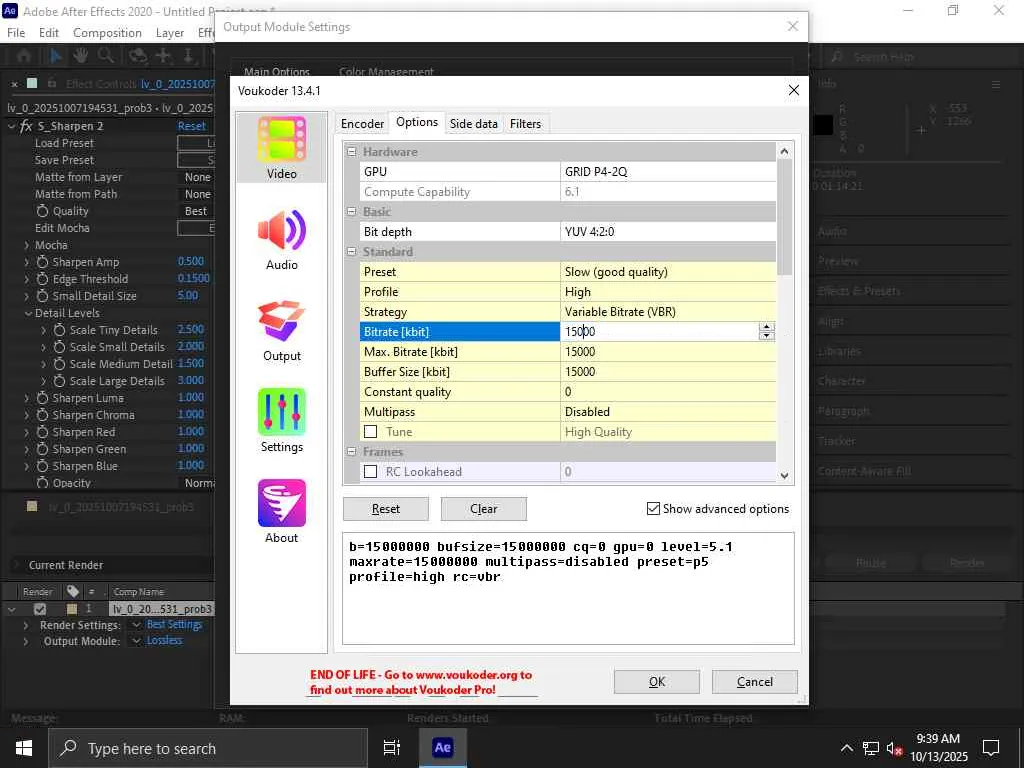Screen dimensions: 1024x768
Task: Click the Windows search box
Action: [208, 748]
